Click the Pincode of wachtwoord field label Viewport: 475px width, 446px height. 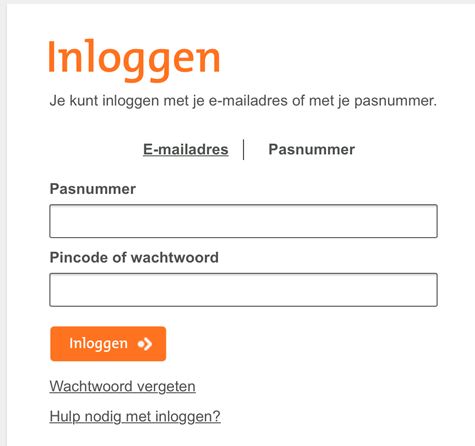[x=134, y=257]
